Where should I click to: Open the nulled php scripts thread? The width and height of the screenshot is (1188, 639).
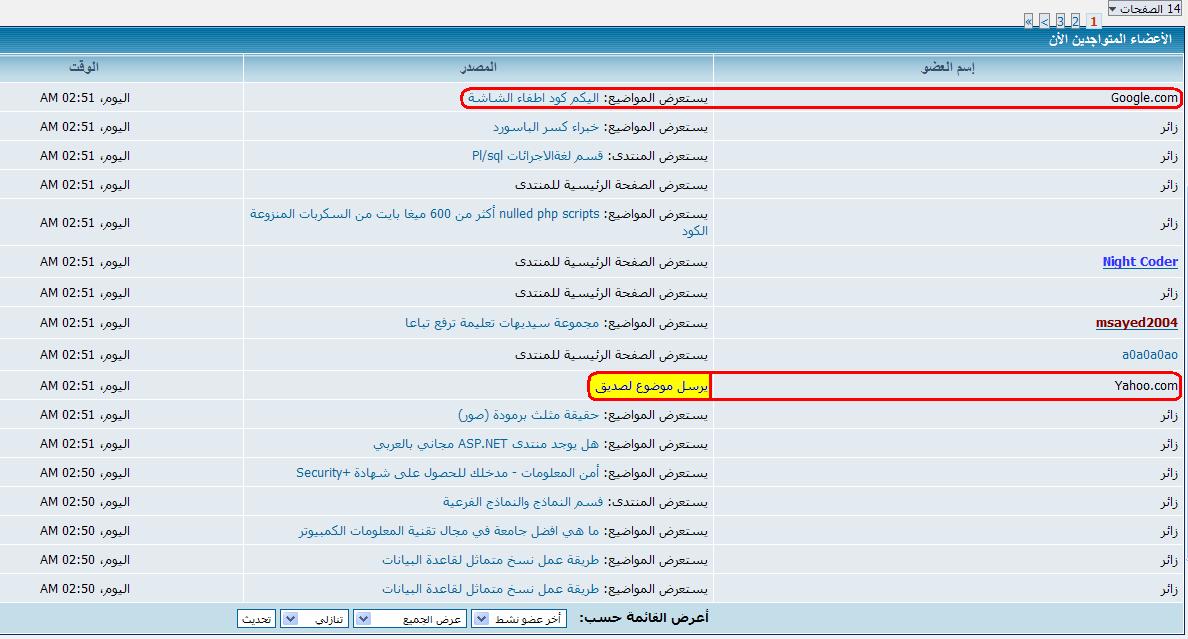coord(479,222)
